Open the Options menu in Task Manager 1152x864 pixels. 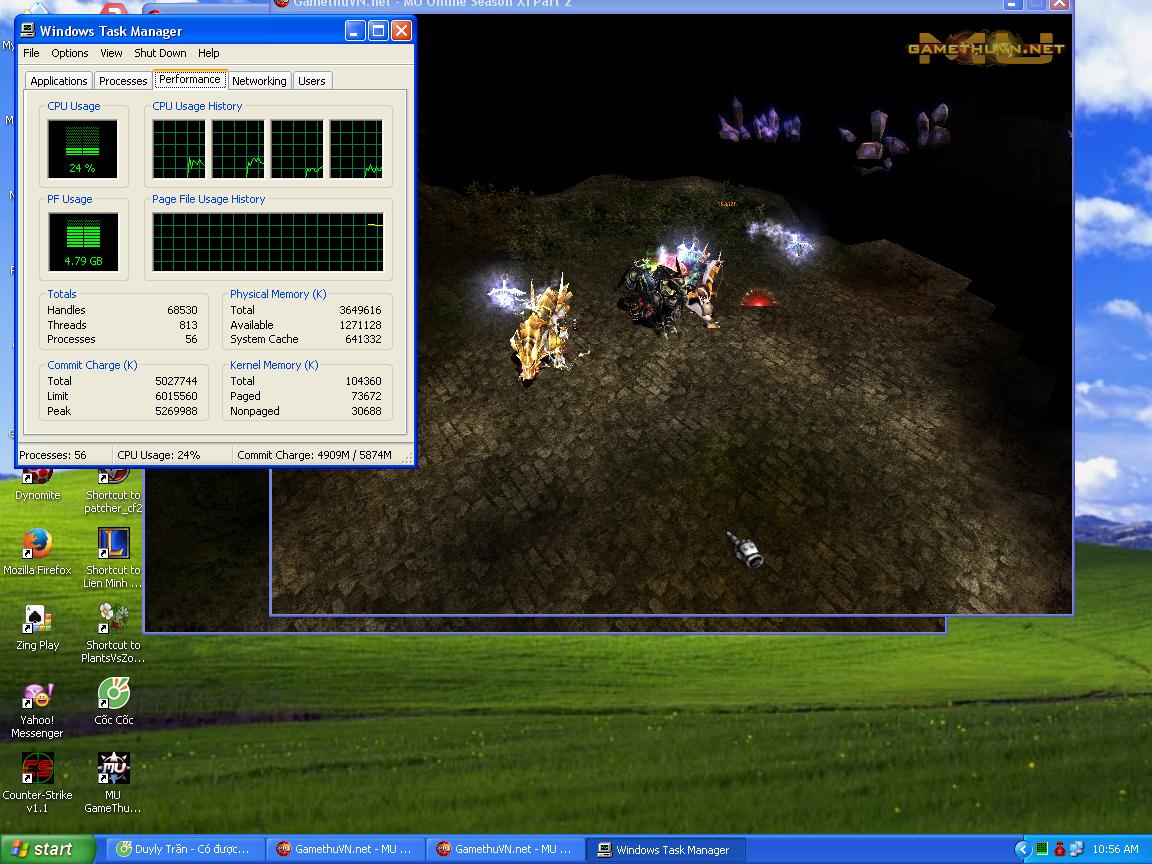tap(70, 53)
